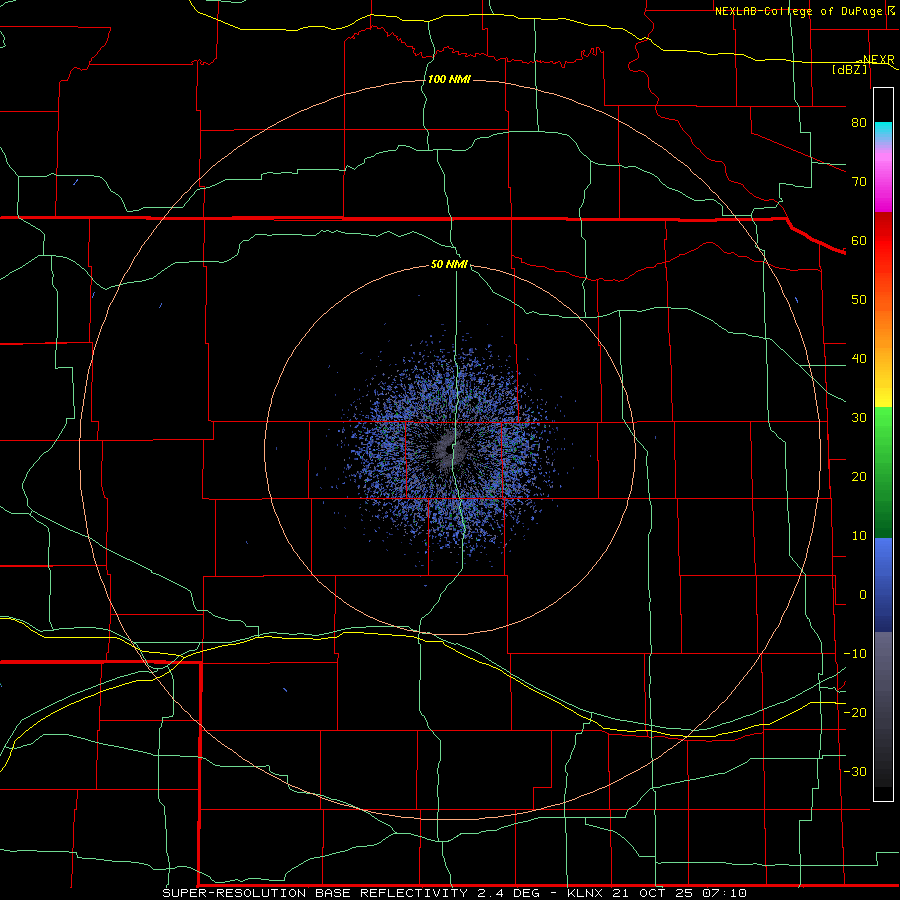Click the 50 NMI range ring label
Viewport: 900px width, 900px height.
click(449, 264)
